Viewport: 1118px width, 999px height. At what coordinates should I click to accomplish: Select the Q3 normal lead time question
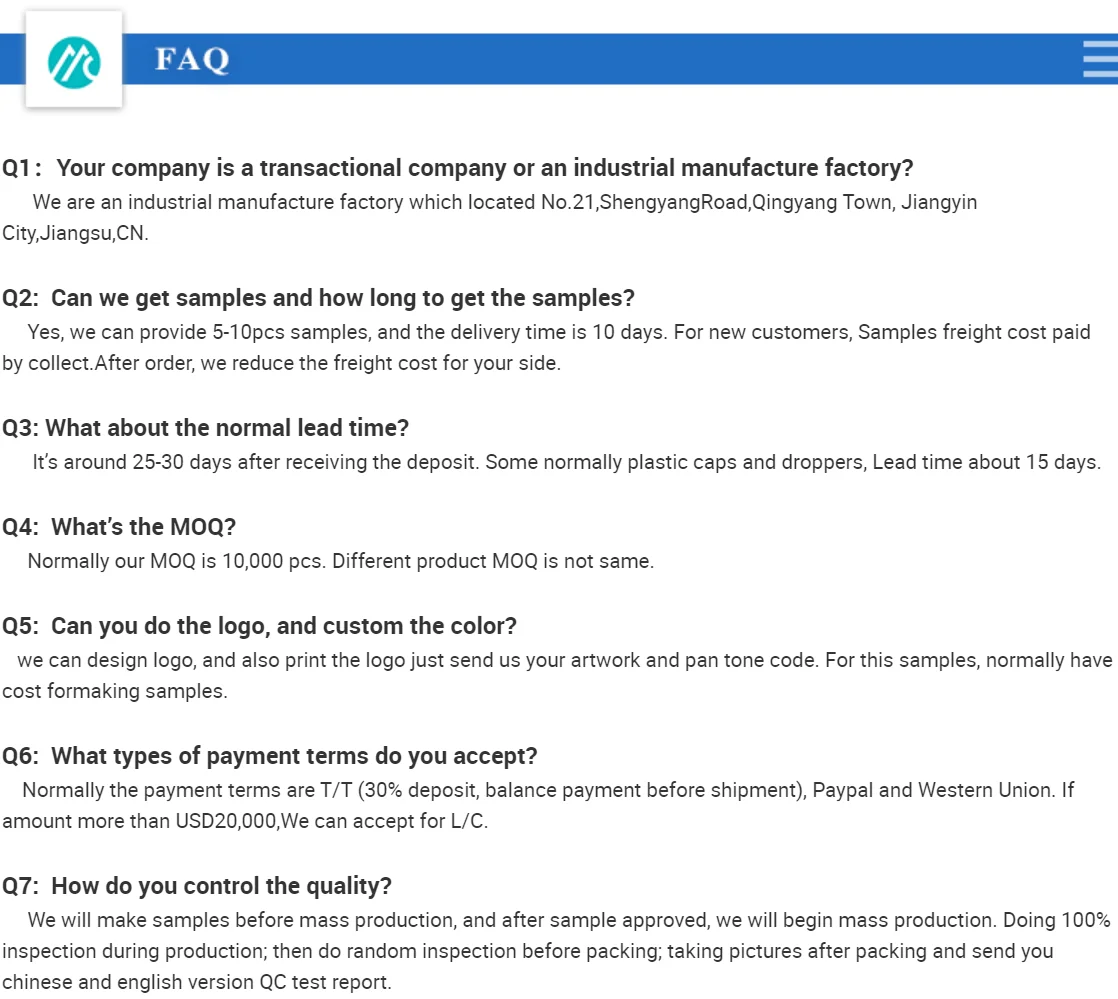click(x=205, y=428)
